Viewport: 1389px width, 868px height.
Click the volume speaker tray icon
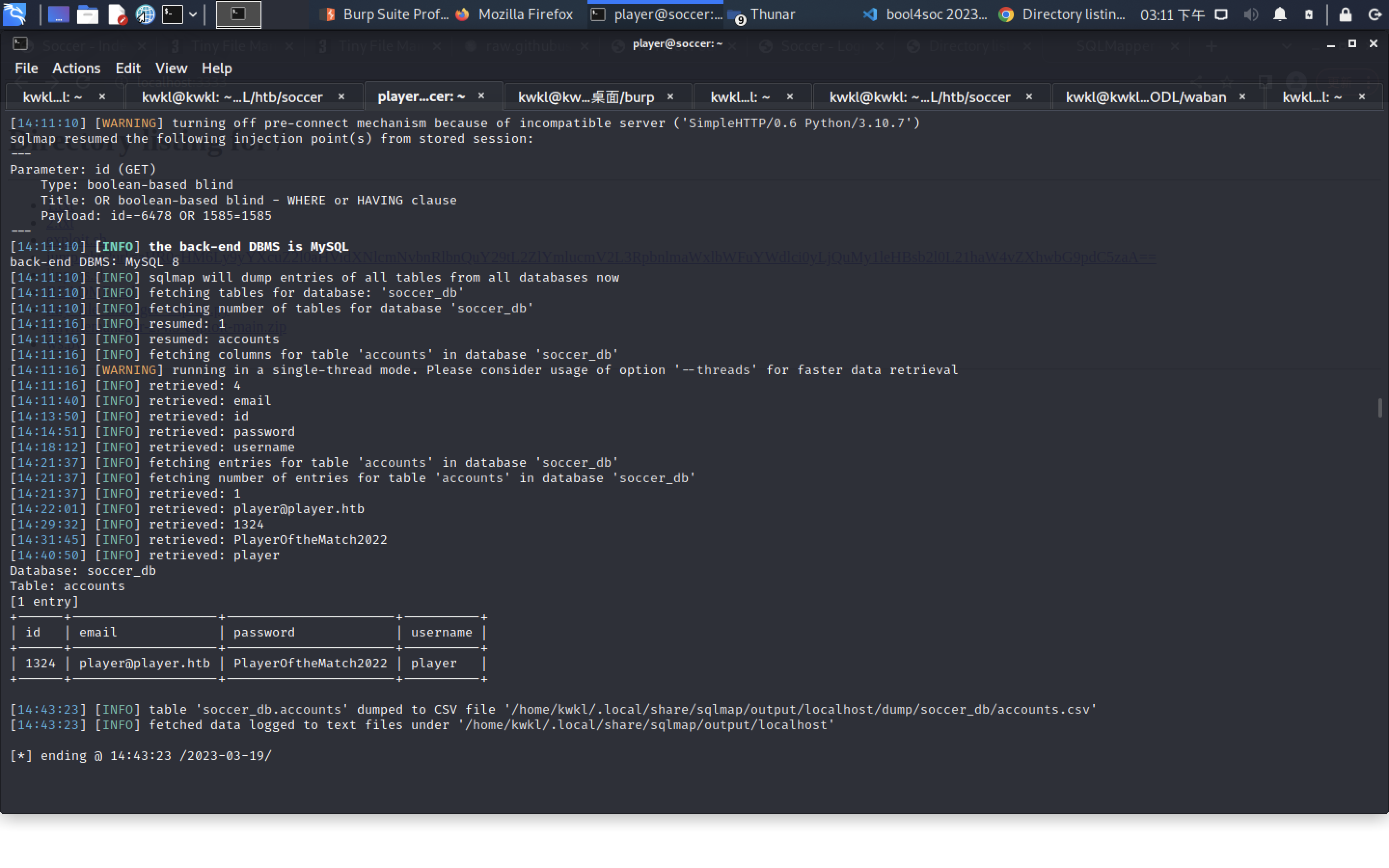click(x=1251, y=14)
